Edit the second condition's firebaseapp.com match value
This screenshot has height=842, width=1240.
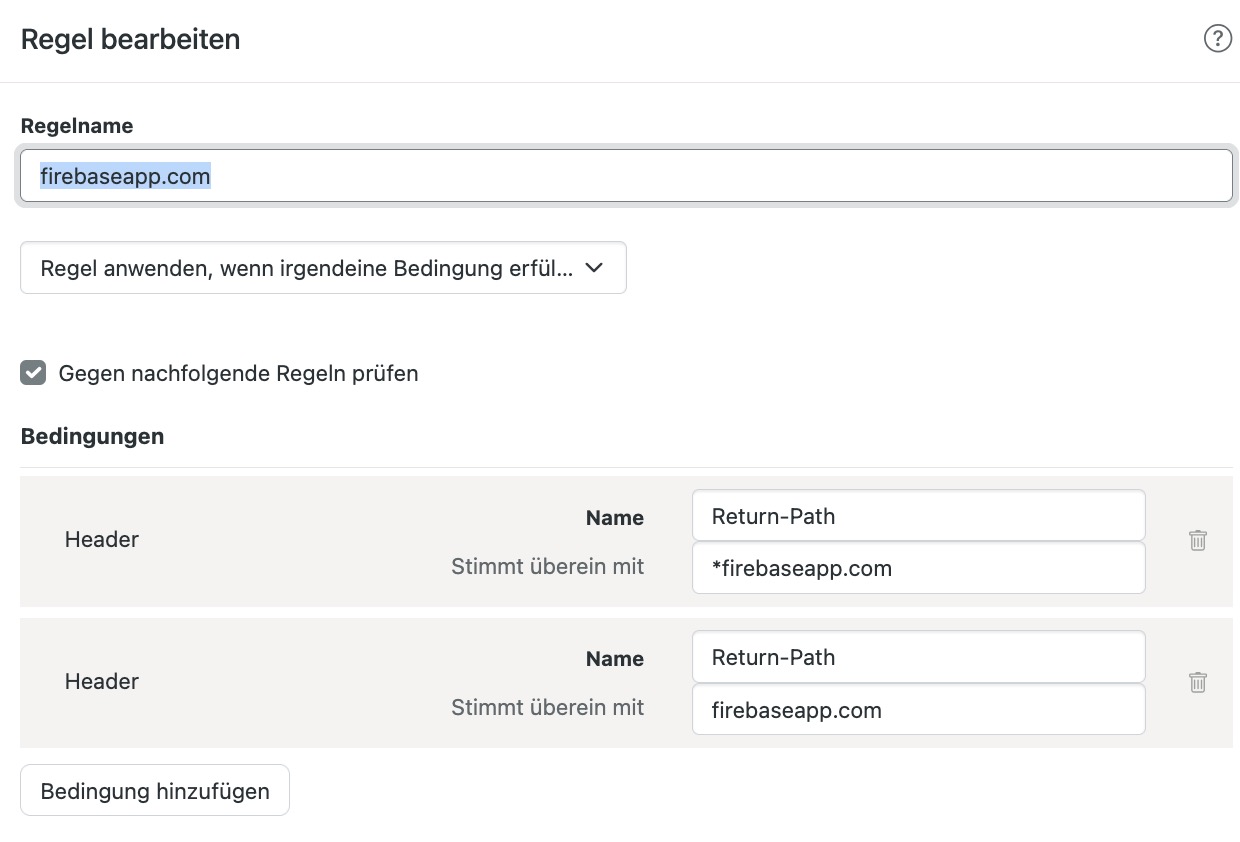coord(918,710)
